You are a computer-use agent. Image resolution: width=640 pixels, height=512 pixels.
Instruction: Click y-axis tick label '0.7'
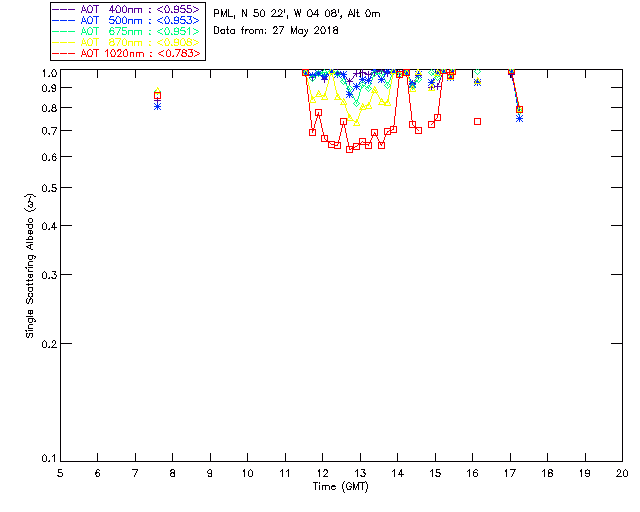point(49,131)
